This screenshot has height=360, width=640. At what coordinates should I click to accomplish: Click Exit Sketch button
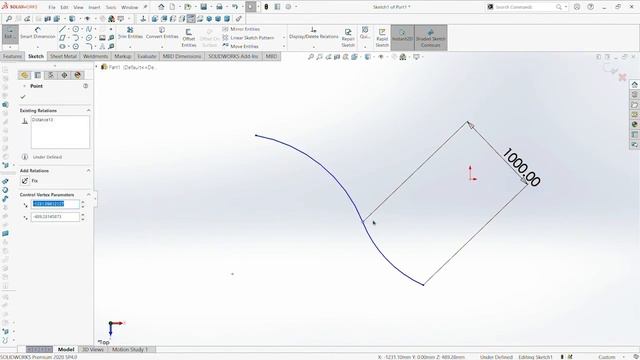pos(10,34)
